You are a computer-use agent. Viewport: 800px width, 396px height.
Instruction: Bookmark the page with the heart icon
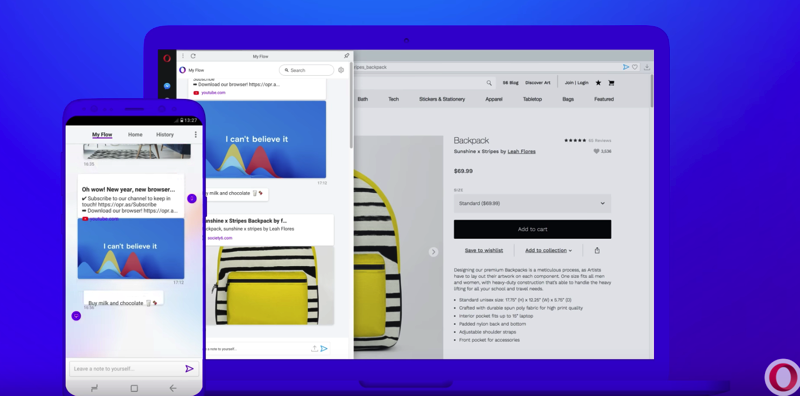(635, 67)
